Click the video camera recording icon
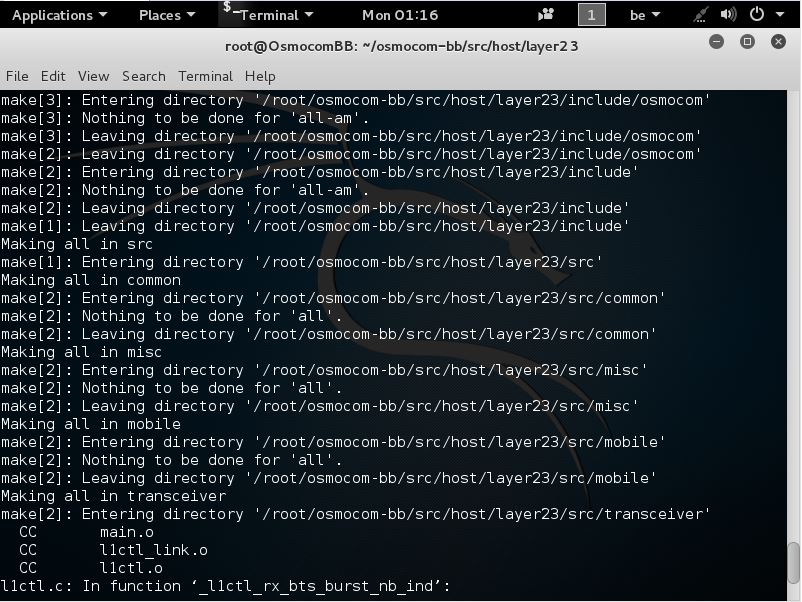This screenshot has width=802, height=602. click(x=546, y=15)
